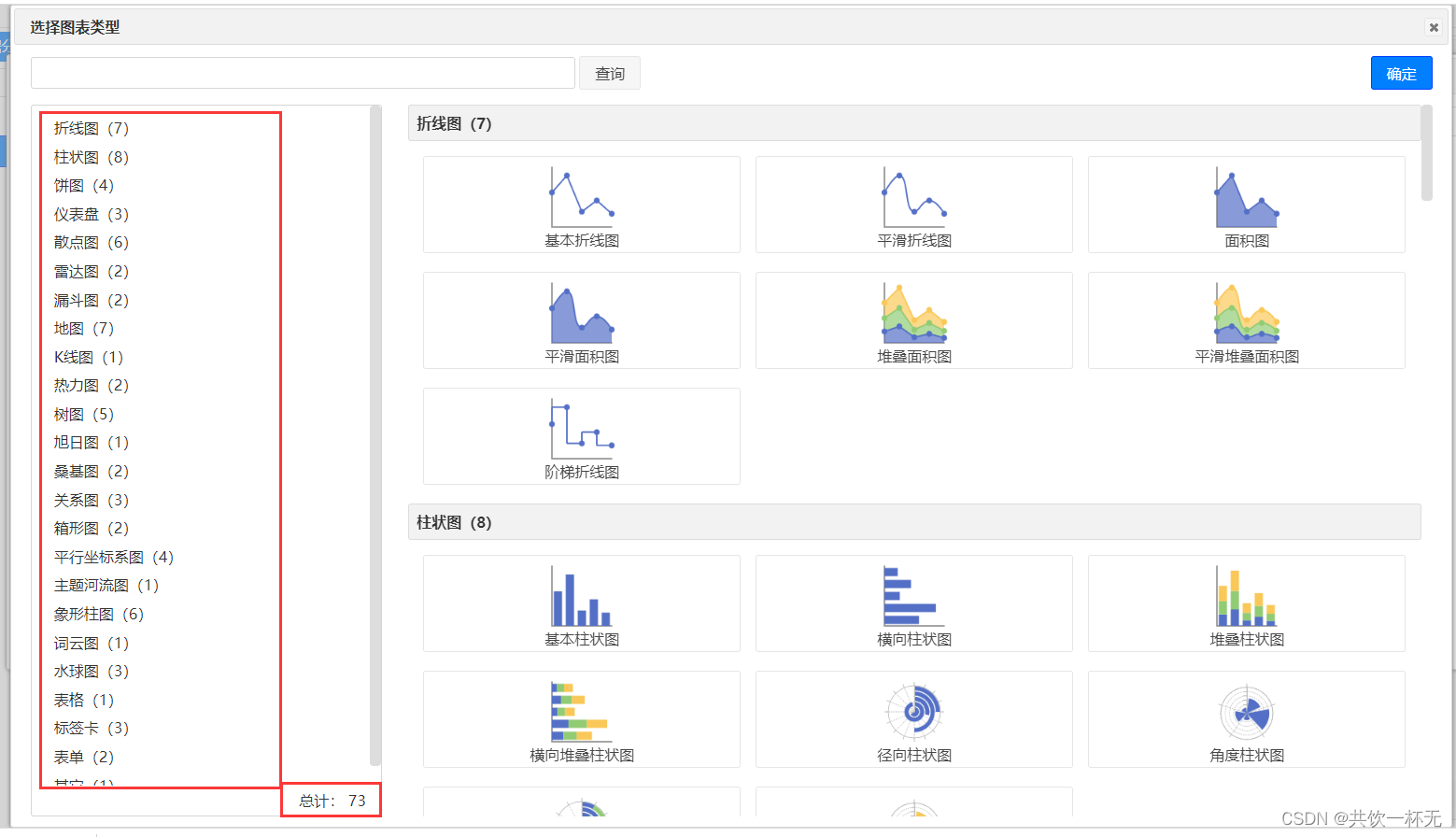The image size is (1456, 837).
Task: Open 树图 (5) category
Action: pos(84,414)
